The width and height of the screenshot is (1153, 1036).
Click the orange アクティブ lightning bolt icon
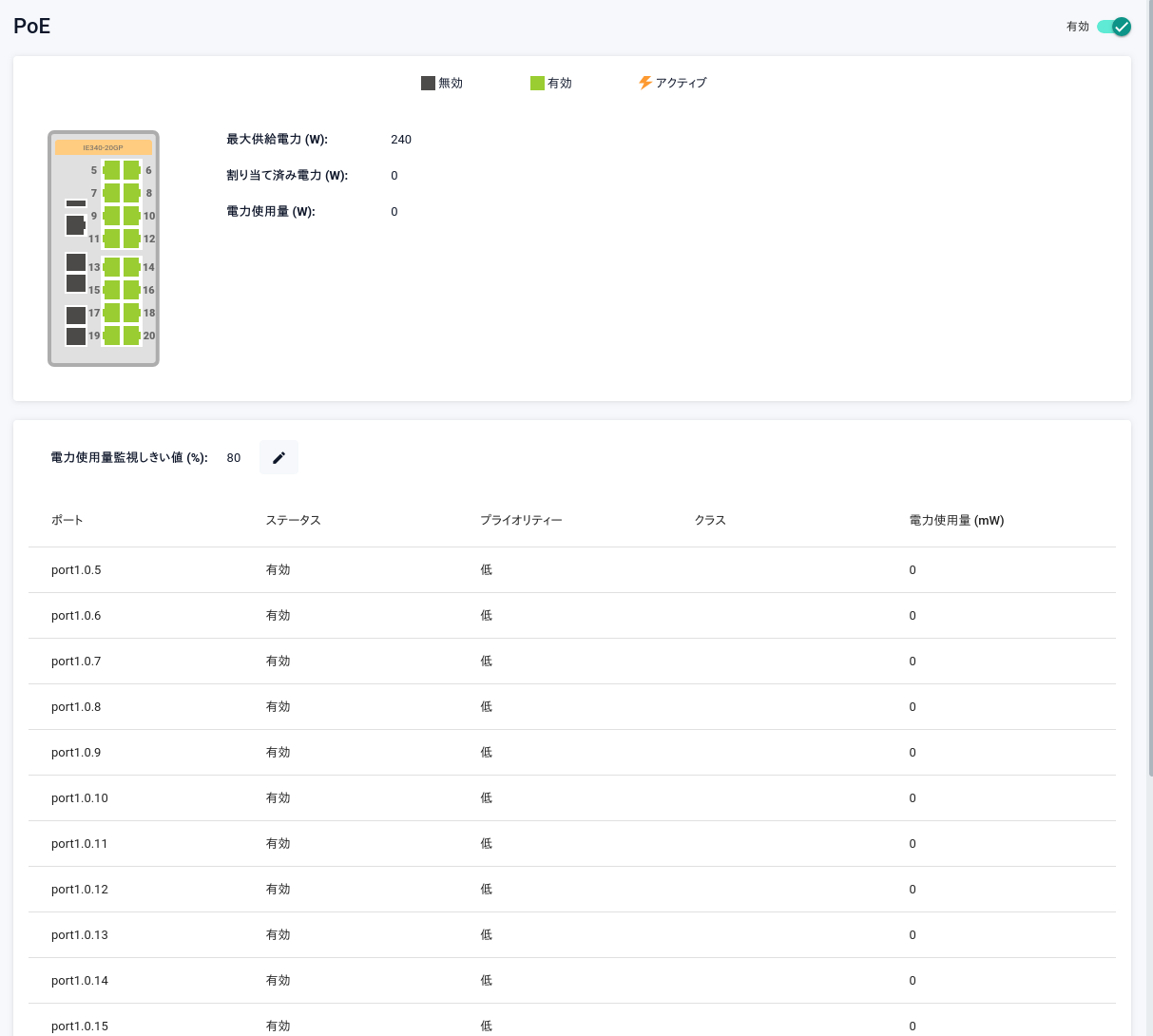click(x=645, y=83)
